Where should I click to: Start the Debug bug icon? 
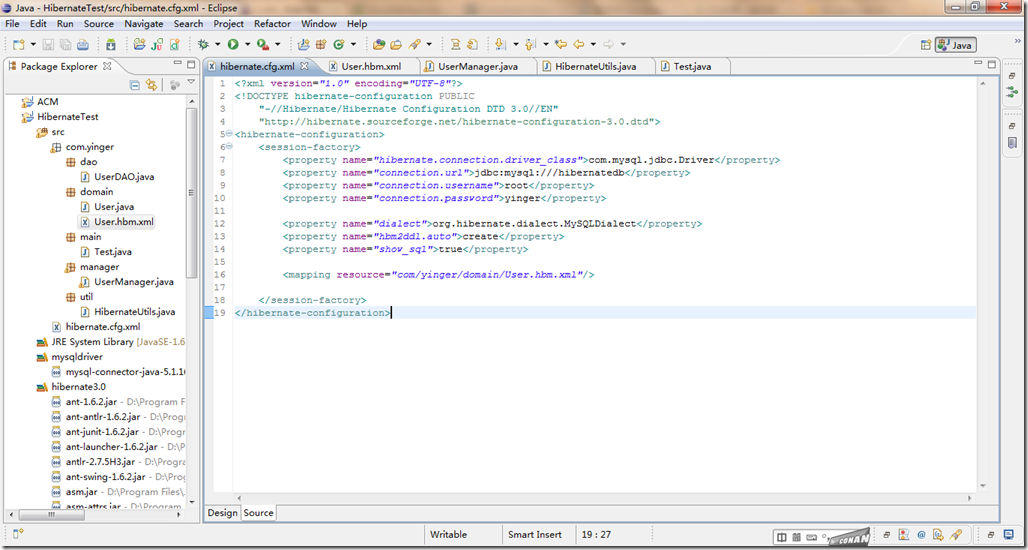point(203,44)
